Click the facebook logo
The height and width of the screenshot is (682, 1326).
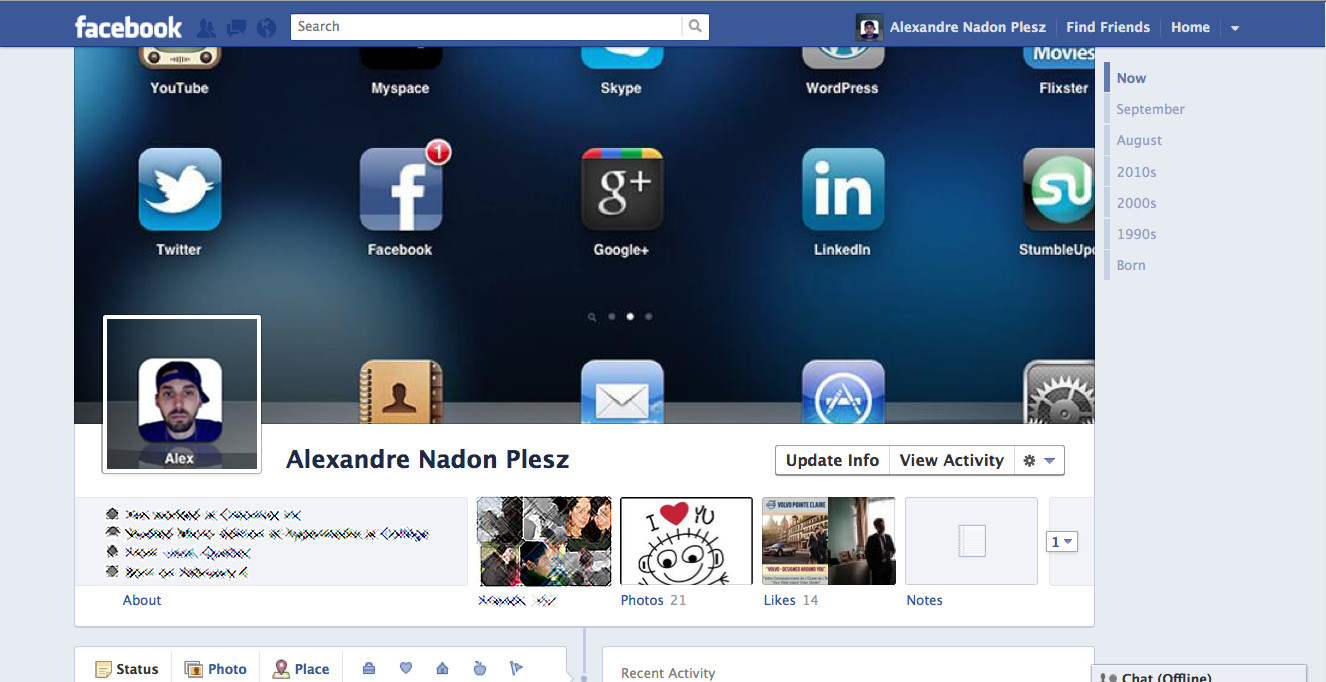point(128,27)
